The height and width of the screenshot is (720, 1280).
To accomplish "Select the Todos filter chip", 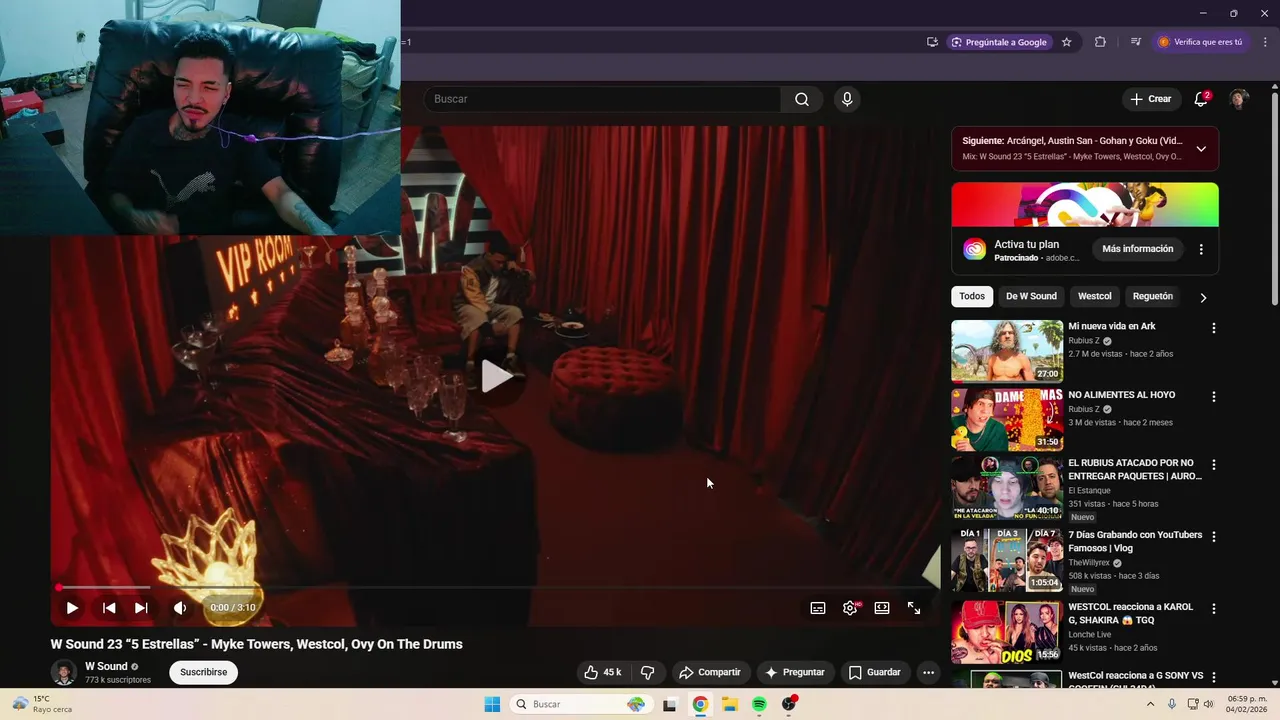I will click(972, 296).
